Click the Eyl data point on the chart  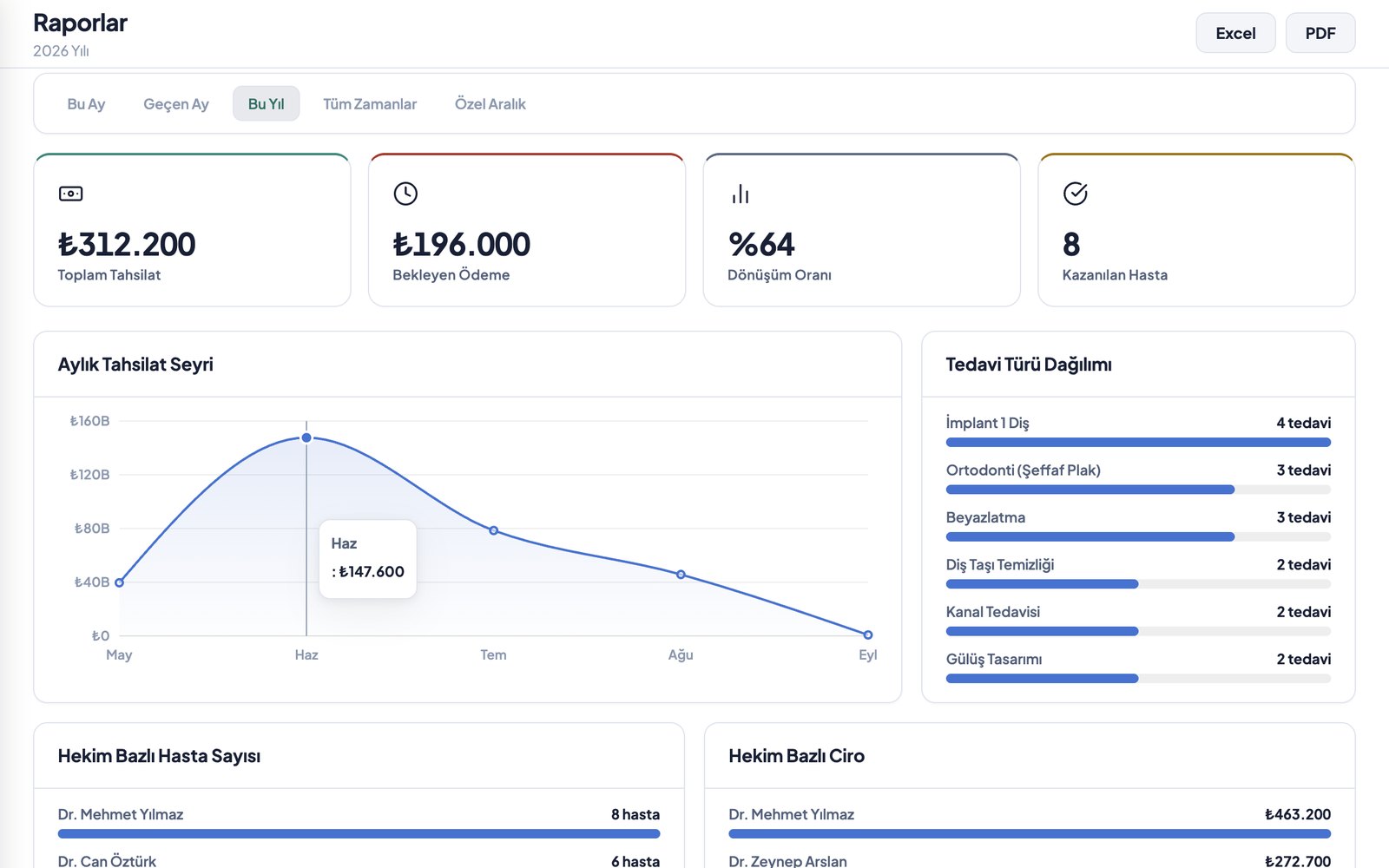(868, 635)
